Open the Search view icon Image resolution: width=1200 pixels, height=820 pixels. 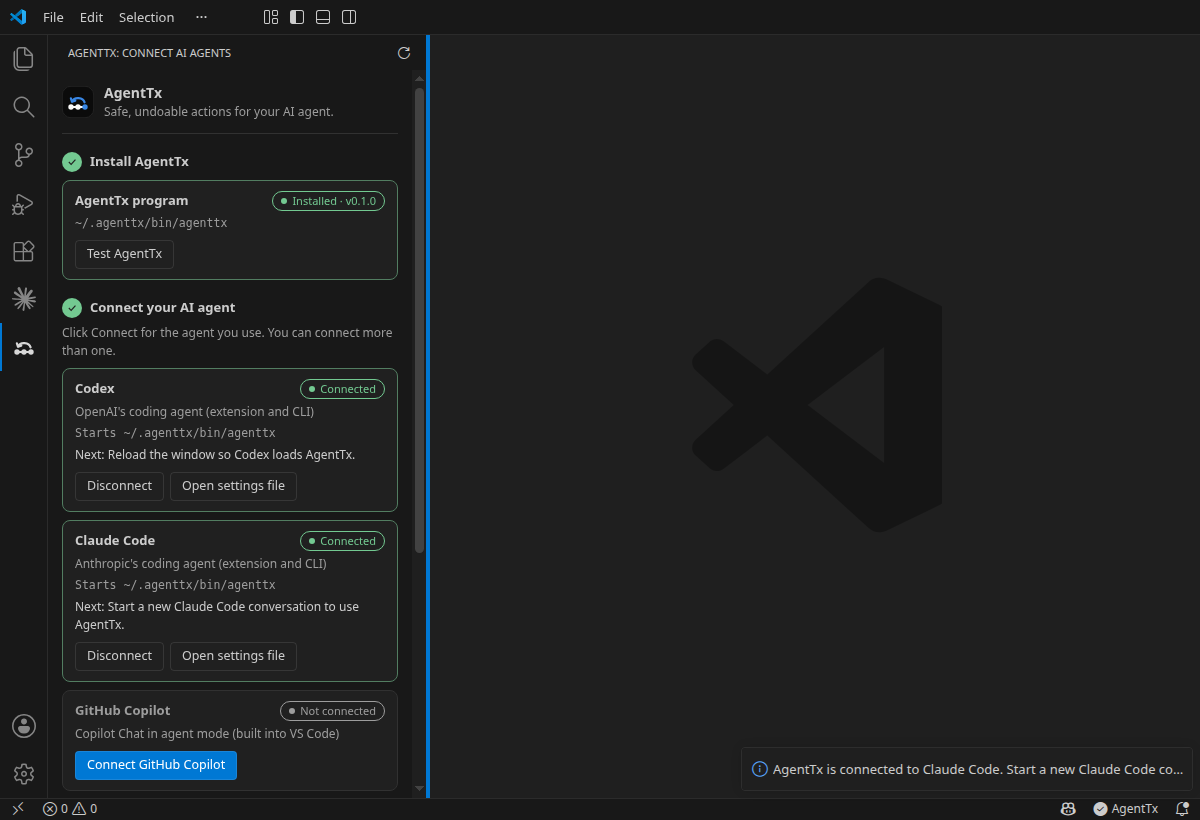point(23,107)
